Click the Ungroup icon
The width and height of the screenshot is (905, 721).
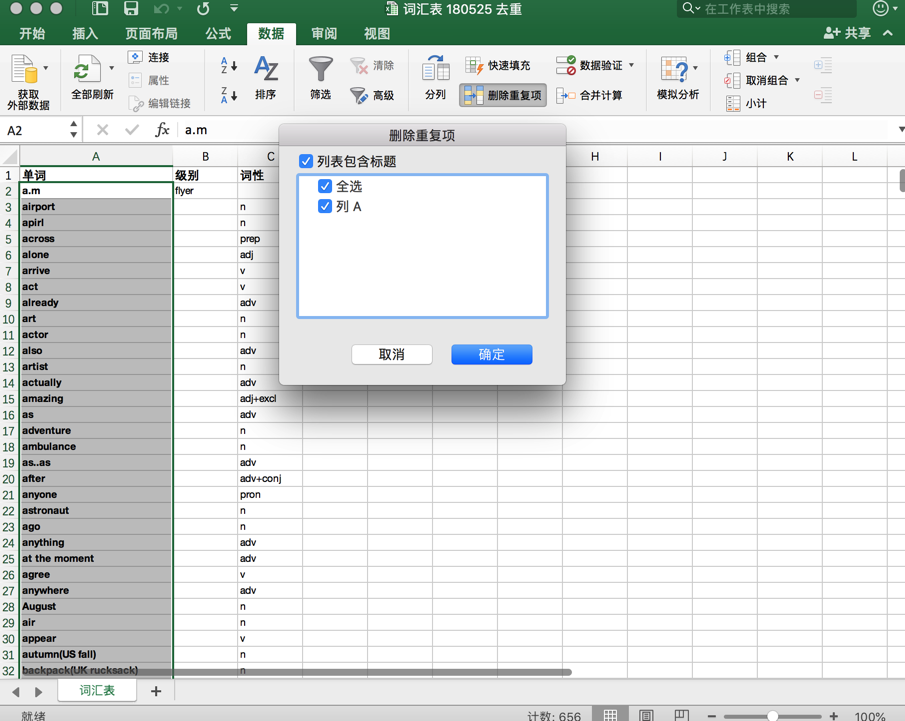click(732, 80)
